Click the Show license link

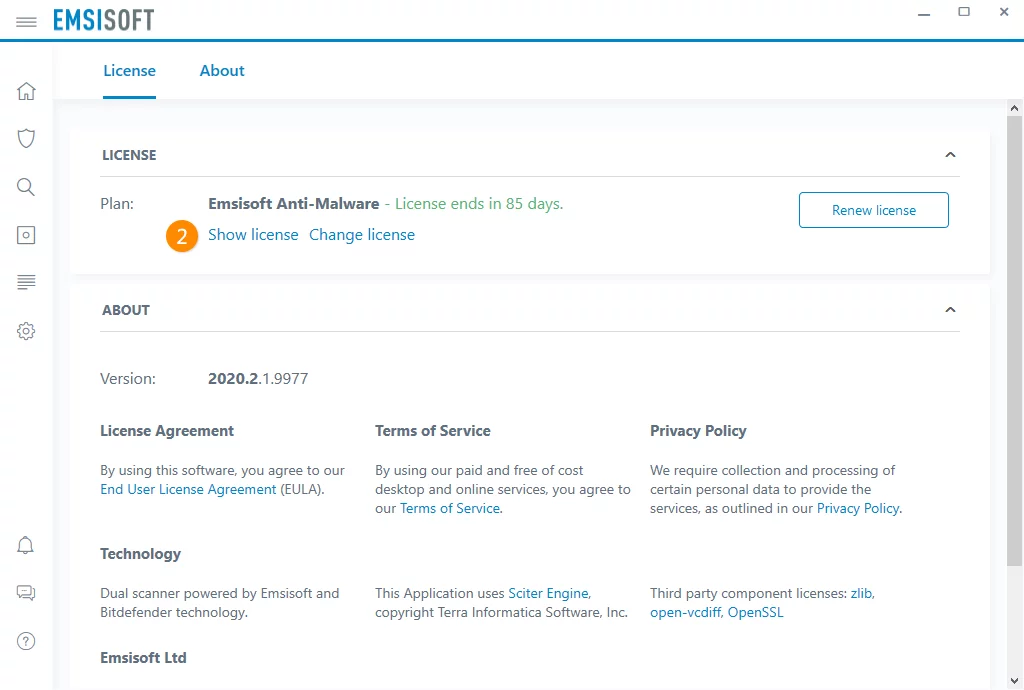tap(253, 235)
